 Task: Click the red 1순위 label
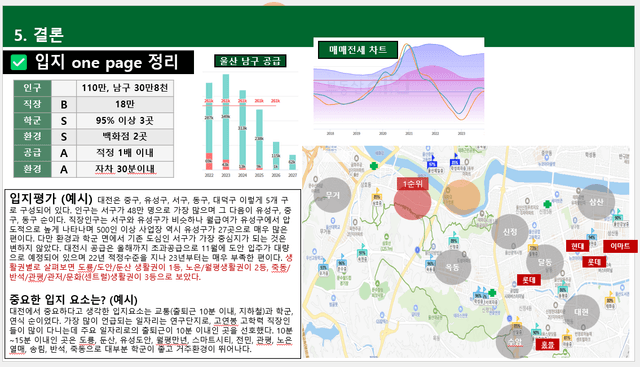413,184
